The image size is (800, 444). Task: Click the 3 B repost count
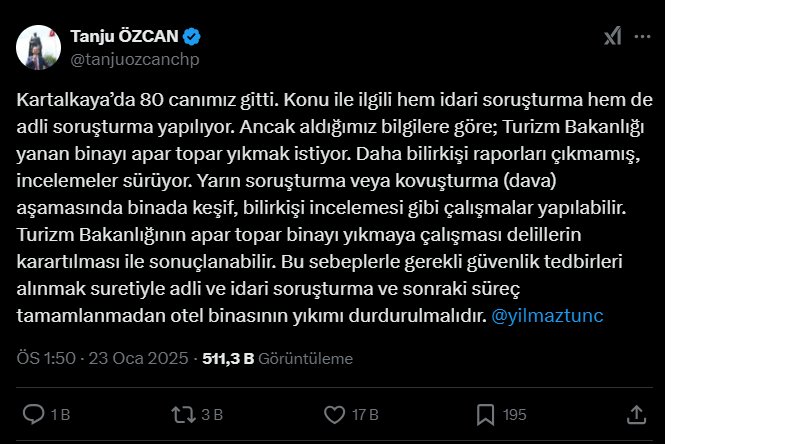(211, 415)
